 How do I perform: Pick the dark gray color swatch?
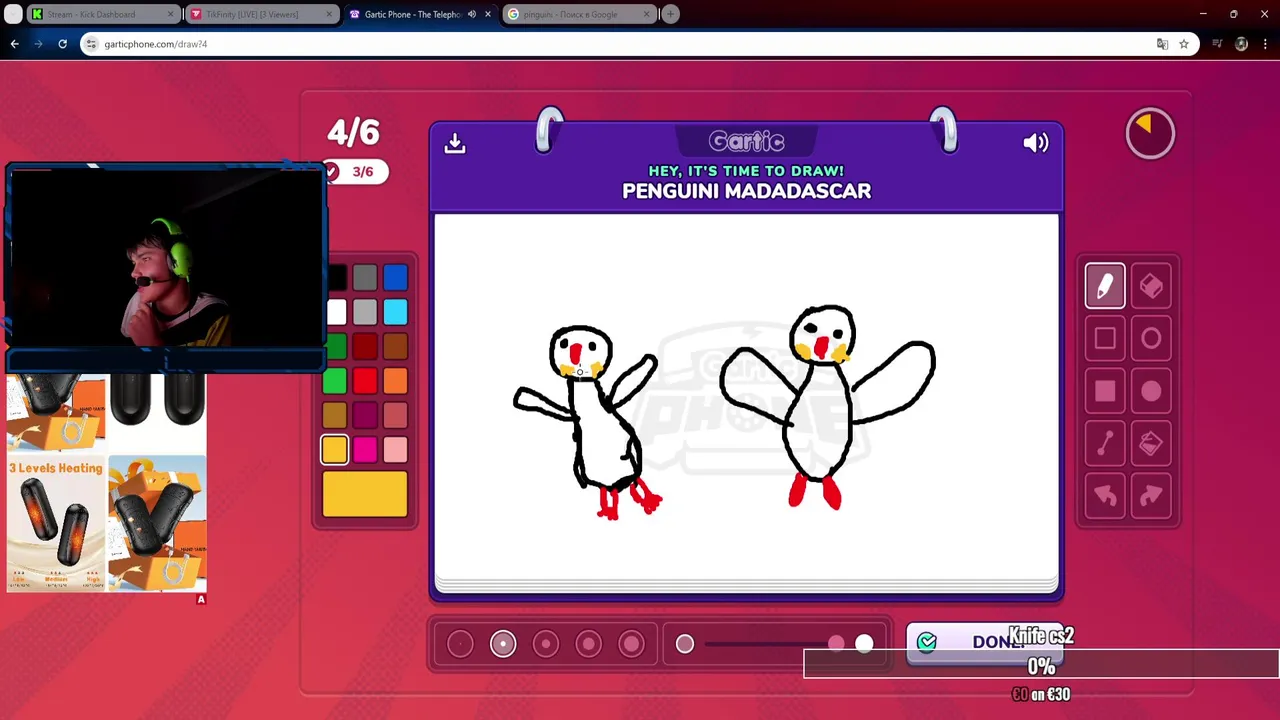365,278
